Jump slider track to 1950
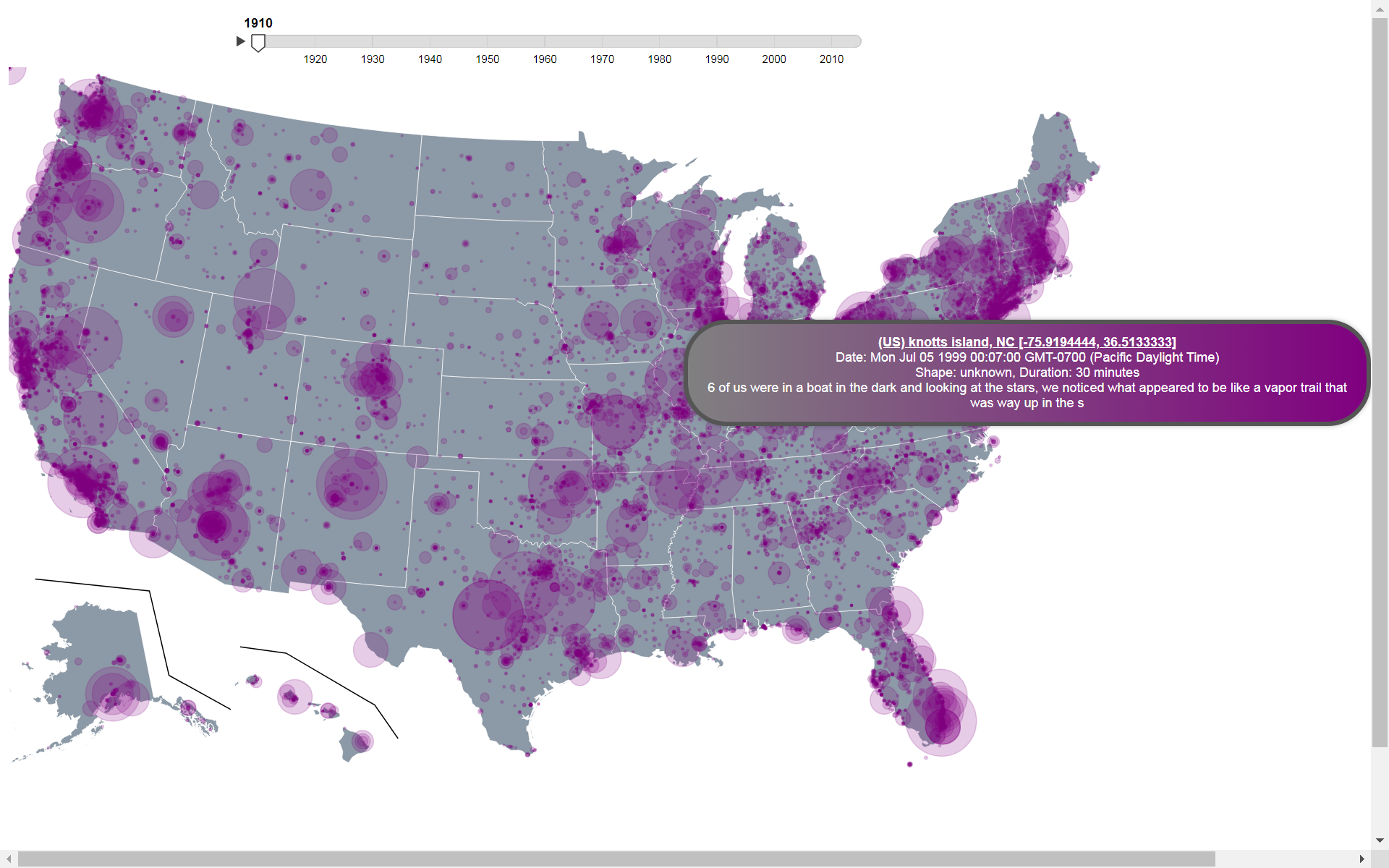Screen dimensions: 1389x868 coord(487,41)
